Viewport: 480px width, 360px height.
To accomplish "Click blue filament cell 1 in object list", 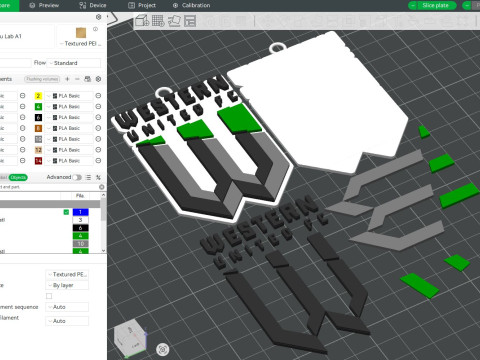I will (80, 212).
